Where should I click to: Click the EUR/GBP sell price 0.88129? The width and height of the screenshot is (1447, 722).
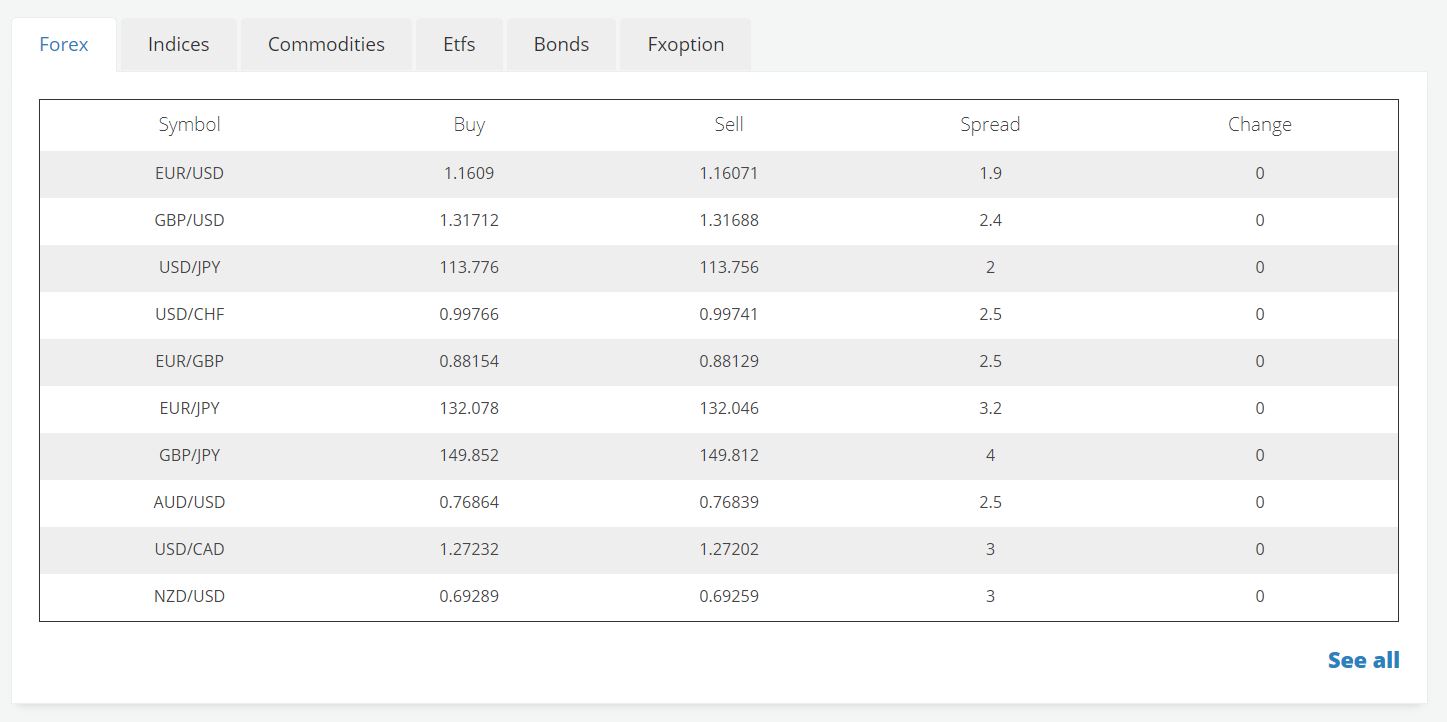tap(729, 361)
